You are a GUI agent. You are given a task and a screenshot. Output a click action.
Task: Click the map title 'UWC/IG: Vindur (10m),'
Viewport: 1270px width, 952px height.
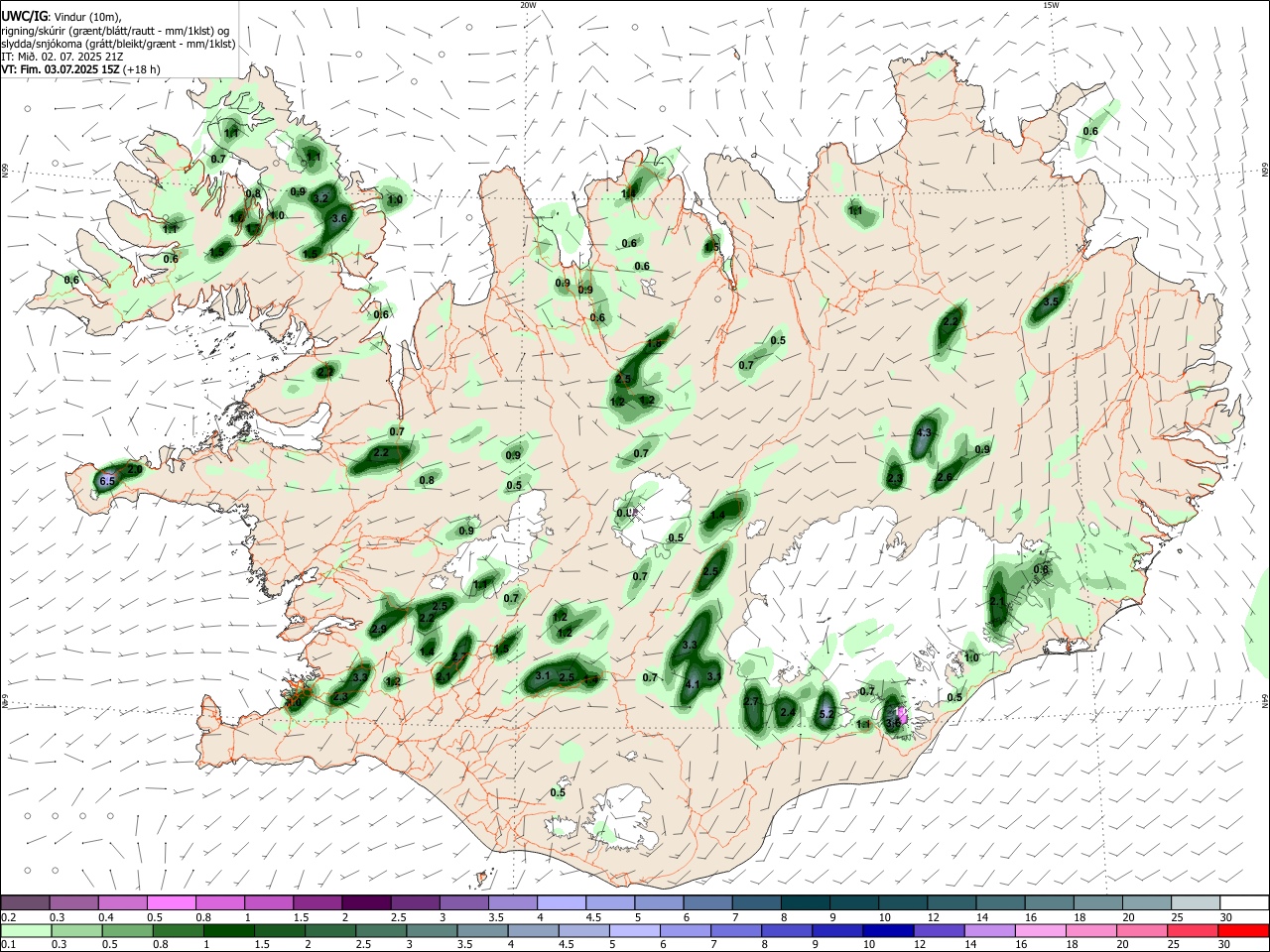[x=61, y=17]
